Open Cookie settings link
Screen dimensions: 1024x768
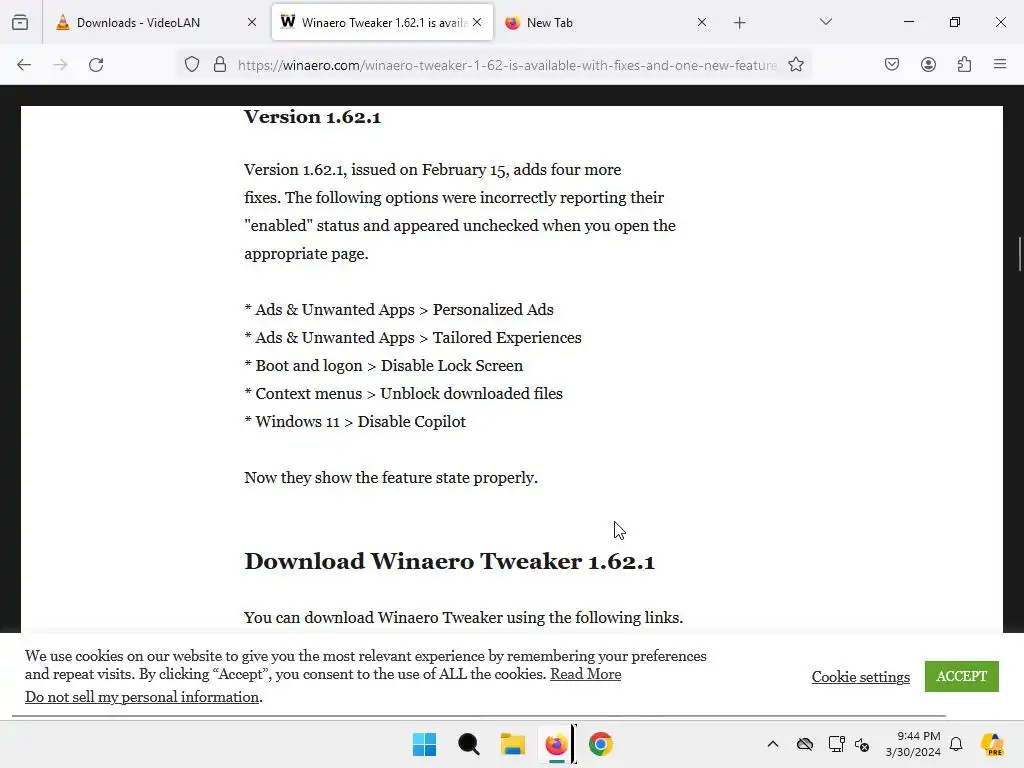coord(861,677)
